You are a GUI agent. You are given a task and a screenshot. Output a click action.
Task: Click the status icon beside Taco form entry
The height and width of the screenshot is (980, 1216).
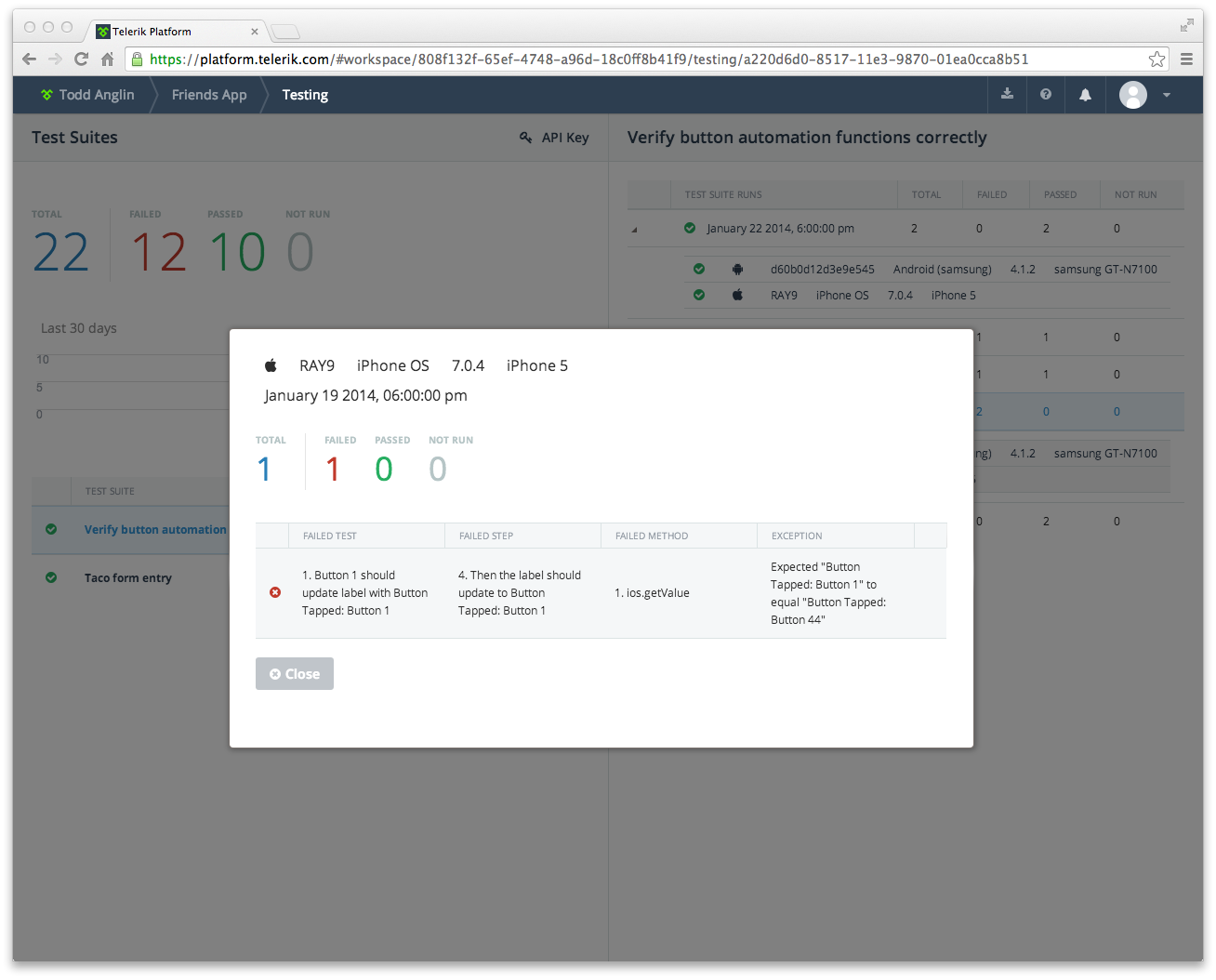point(51,577)
